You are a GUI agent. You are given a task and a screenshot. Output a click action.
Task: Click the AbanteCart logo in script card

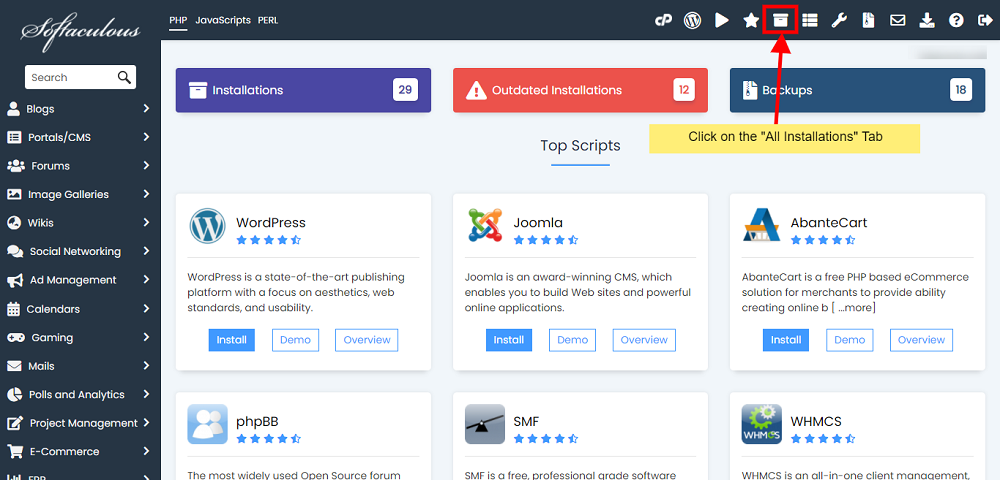(761, 226)
